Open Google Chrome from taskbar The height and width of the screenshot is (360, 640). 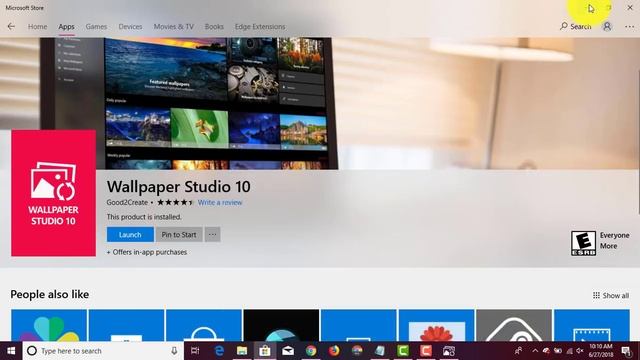(x=311, y=351)
